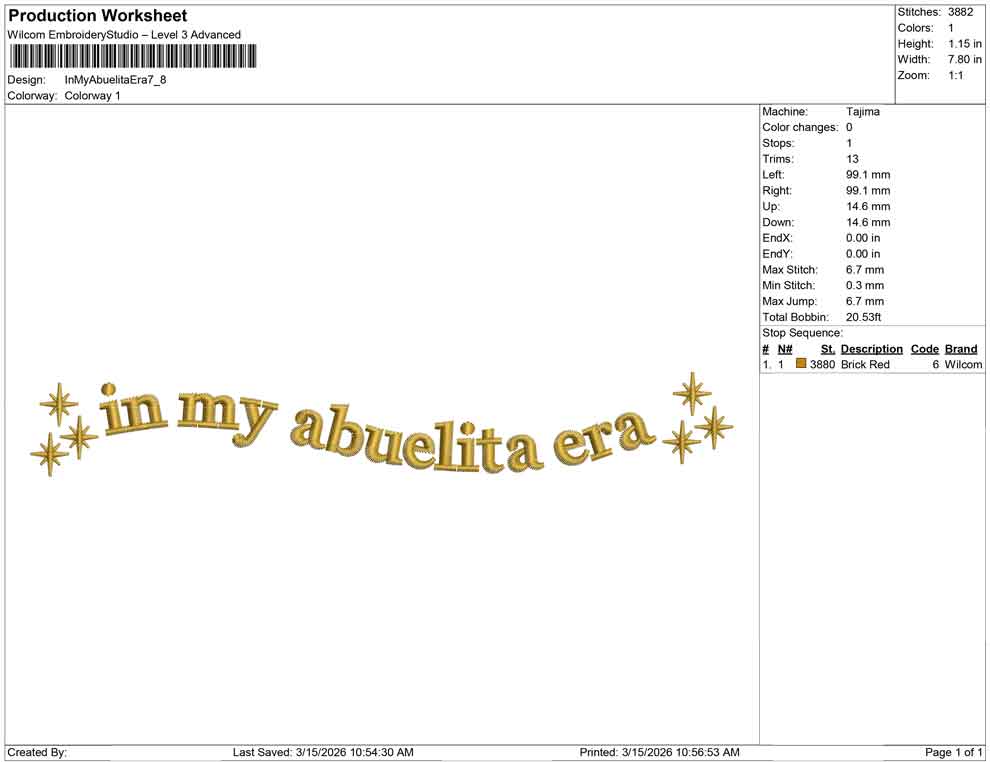Image resolution: width=990 pixels, height=762 pixels.
Task: Click the 'Code' column header
Action: pyautogui.click(x=924, y=349)
